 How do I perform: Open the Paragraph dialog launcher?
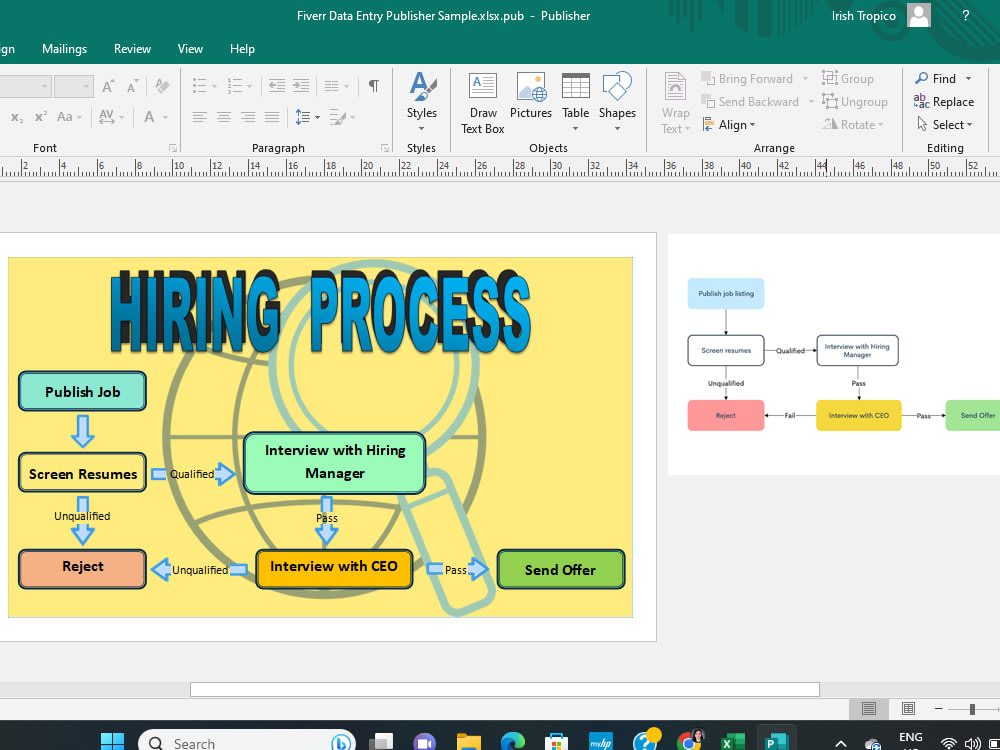[385, 148]
